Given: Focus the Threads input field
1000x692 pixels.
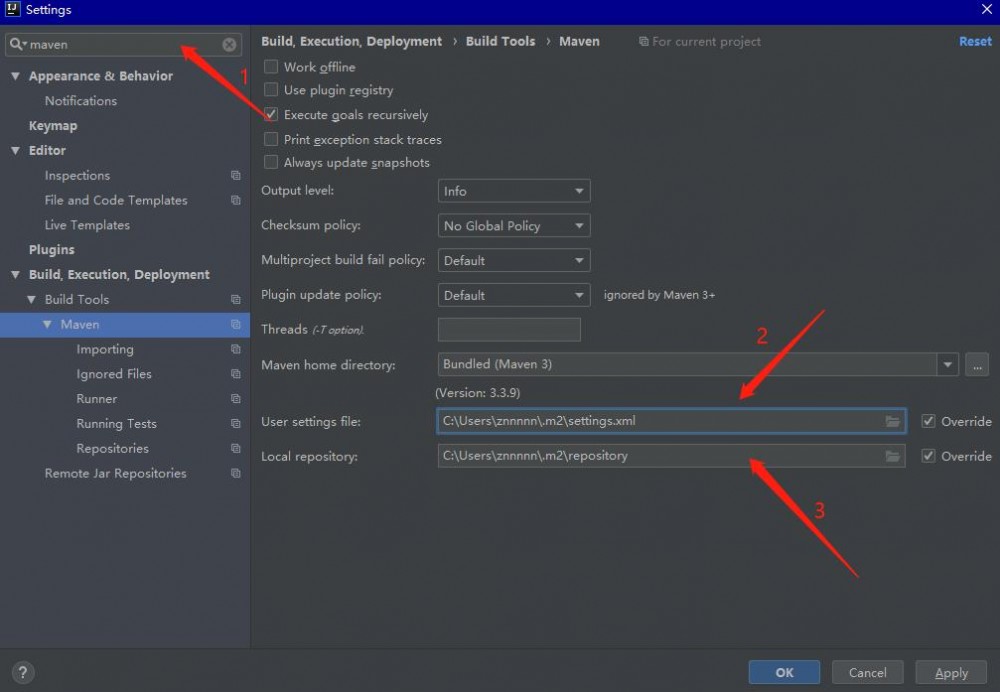Looking at the screenshot, I should click(x=509, y=330).
